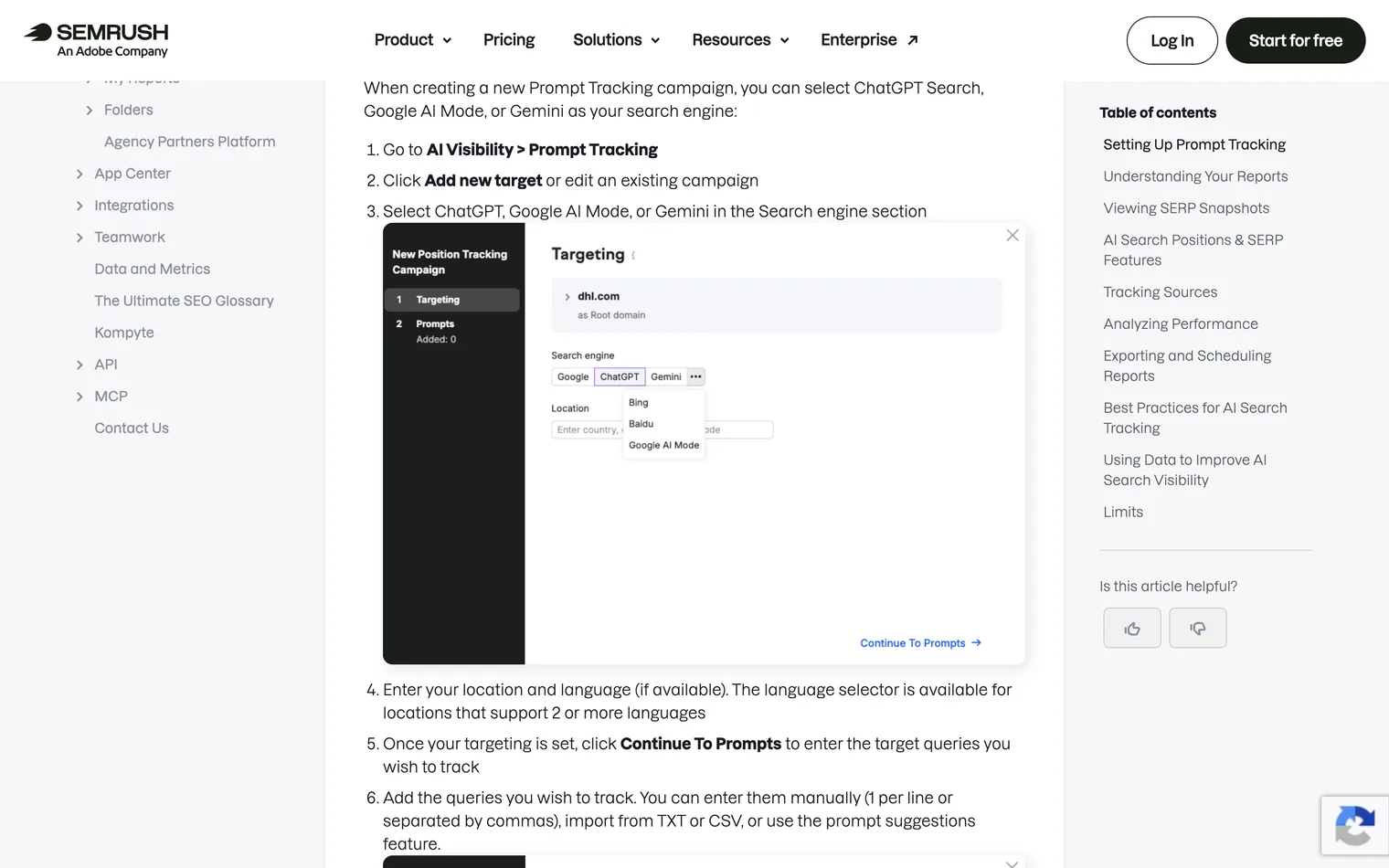Open Contact Us in the sidebar

pos(132,428)
